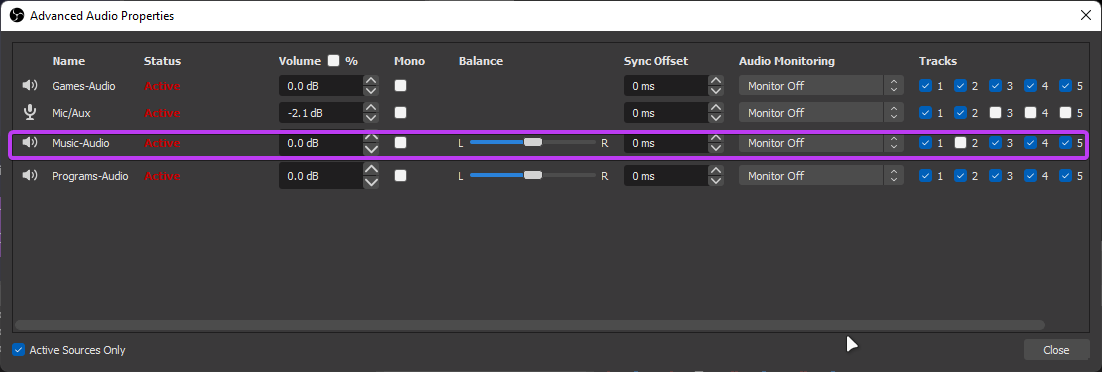
Task: Decrease Games-Audio volume with down arrow
Action: pyautogui.click(x=371, y=91)
